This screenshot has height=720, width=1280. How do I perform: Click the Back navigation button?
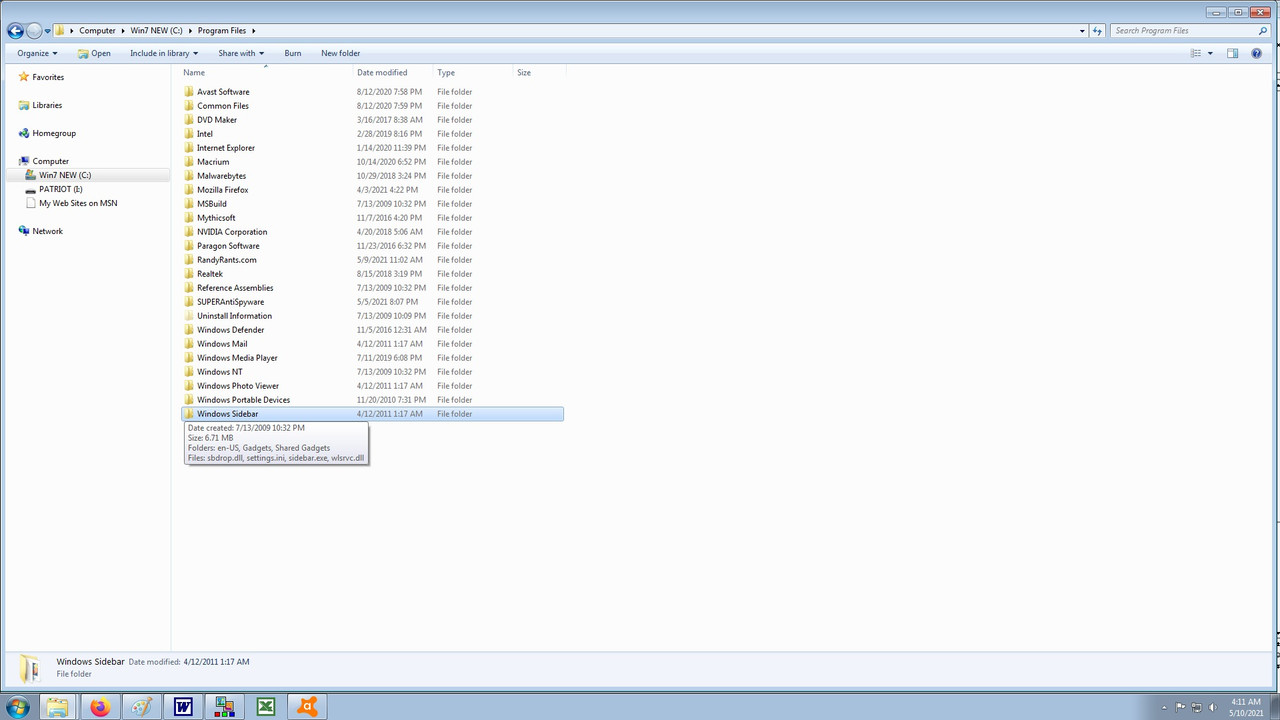15,30
